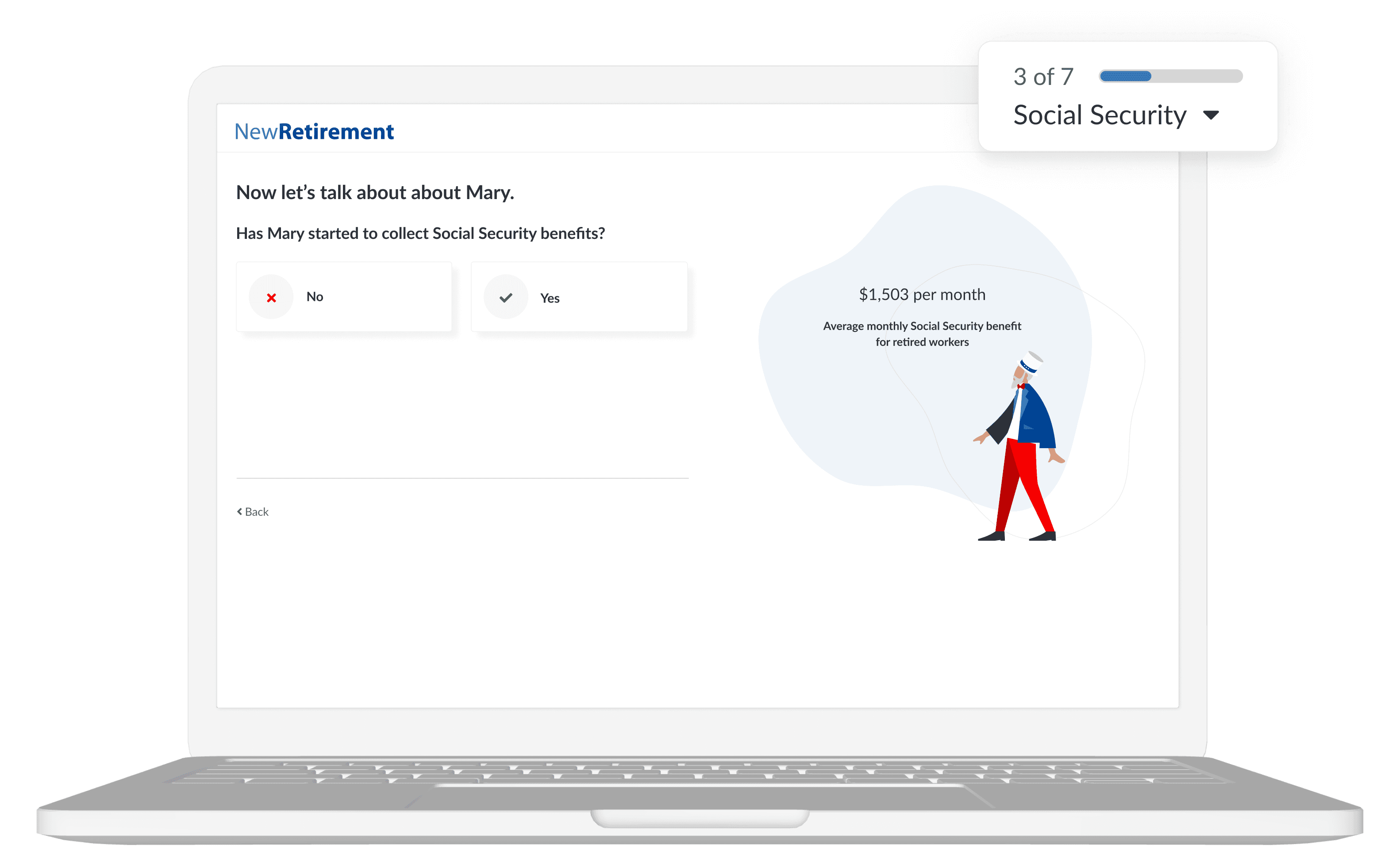The height and width of the screenshot is (868, 1400).
Task: Click the blue progress bar fill
Action: point(1125,77)
